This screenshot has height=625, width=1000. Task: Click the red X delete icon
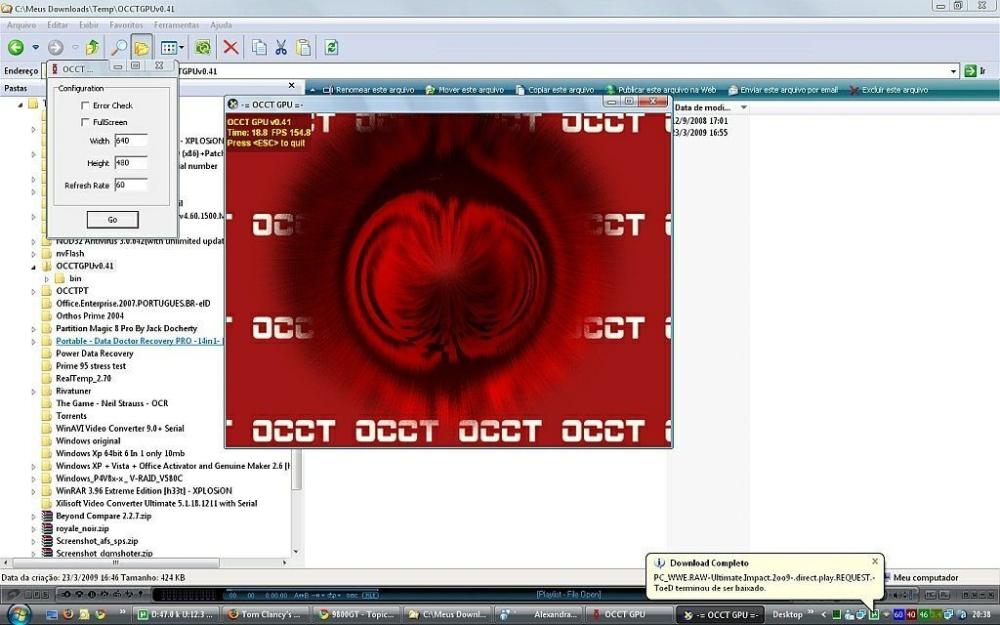pyautogui.click(x=231, y=47)
